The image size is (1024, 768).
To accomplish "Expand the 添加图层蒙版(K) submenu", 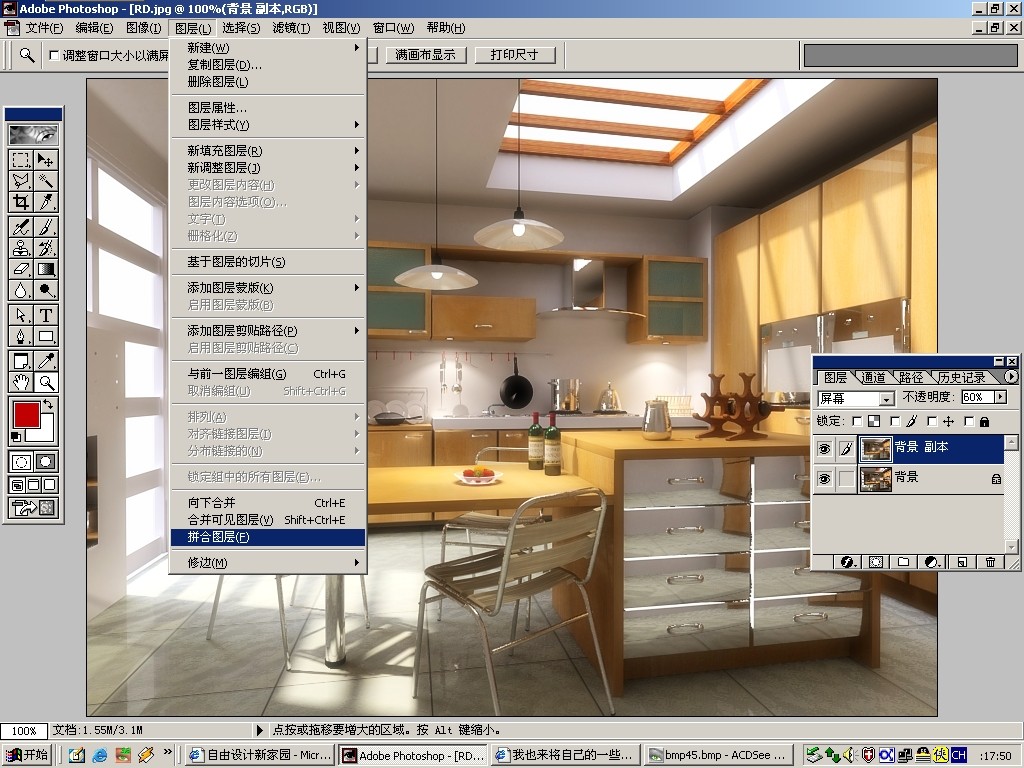I will tap(268, 288).
